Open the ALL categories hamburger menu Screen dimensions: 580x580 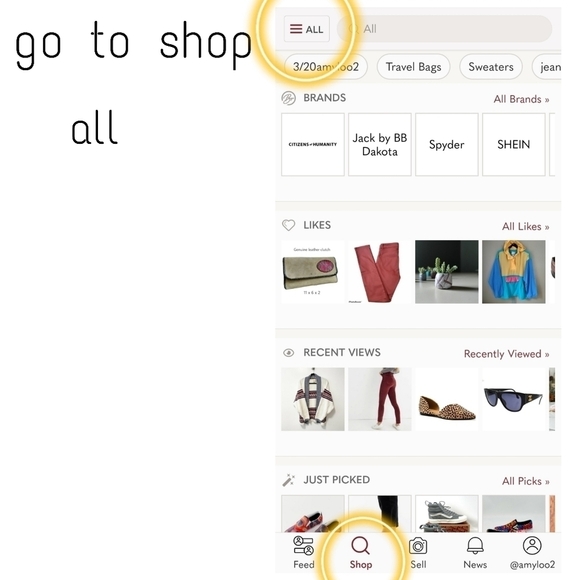coord(307,29)
